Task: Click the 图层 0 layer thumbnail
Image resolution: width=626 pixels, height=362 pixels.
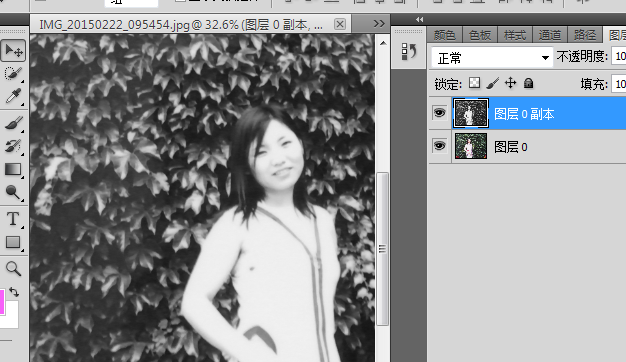Action: point(471,146)
